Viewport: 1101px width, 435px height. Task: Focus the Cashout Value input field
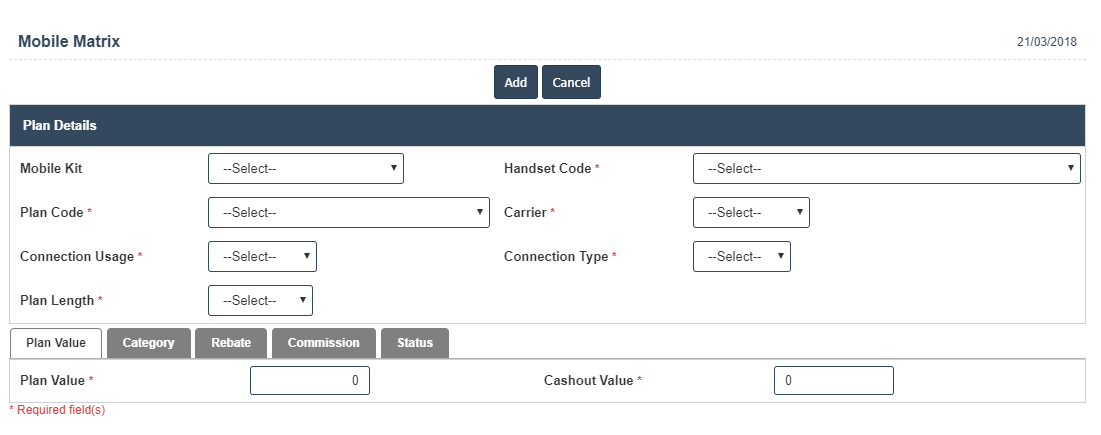833,380
